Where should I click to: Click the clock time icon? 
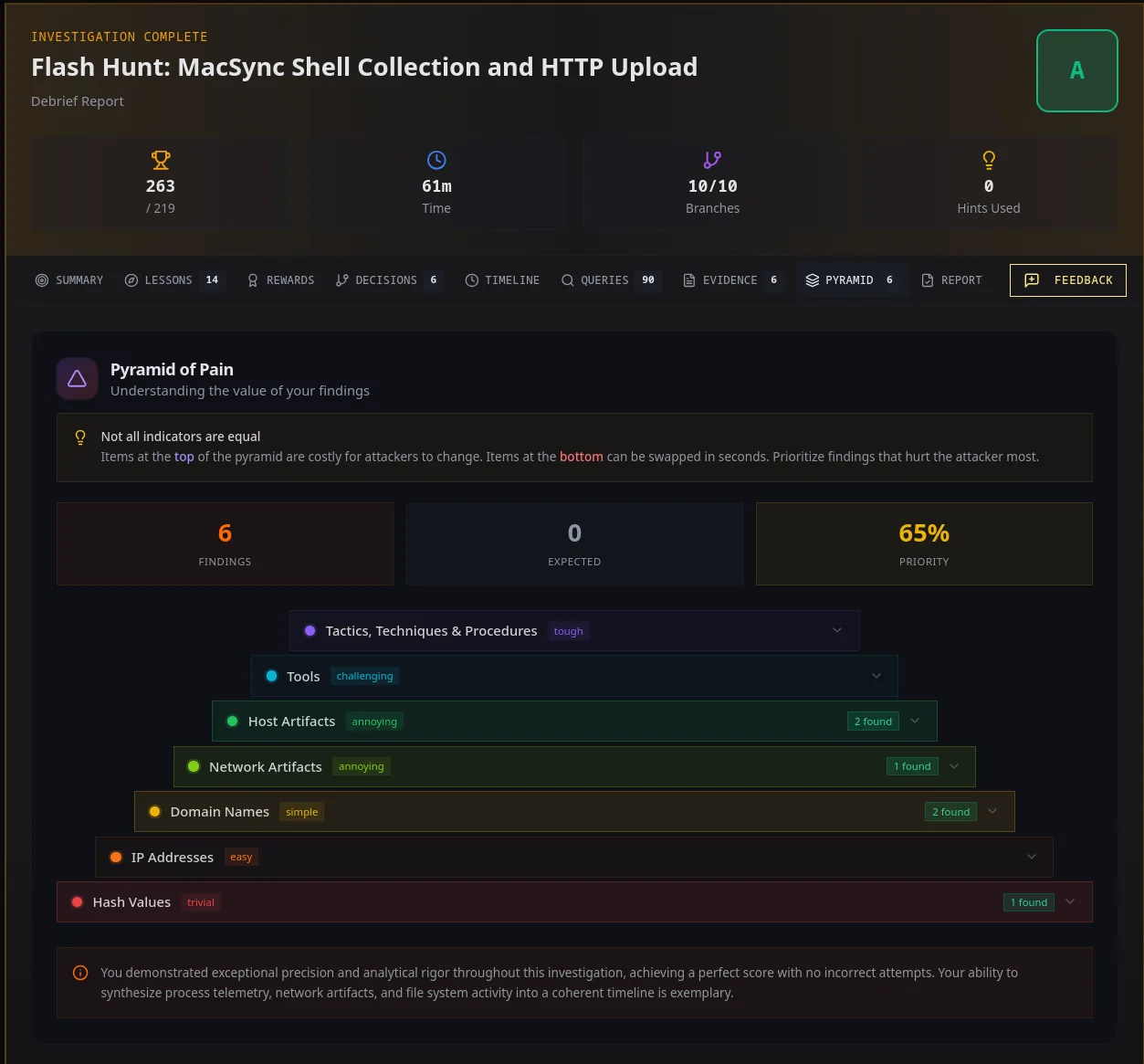click(x=436, y=160)
